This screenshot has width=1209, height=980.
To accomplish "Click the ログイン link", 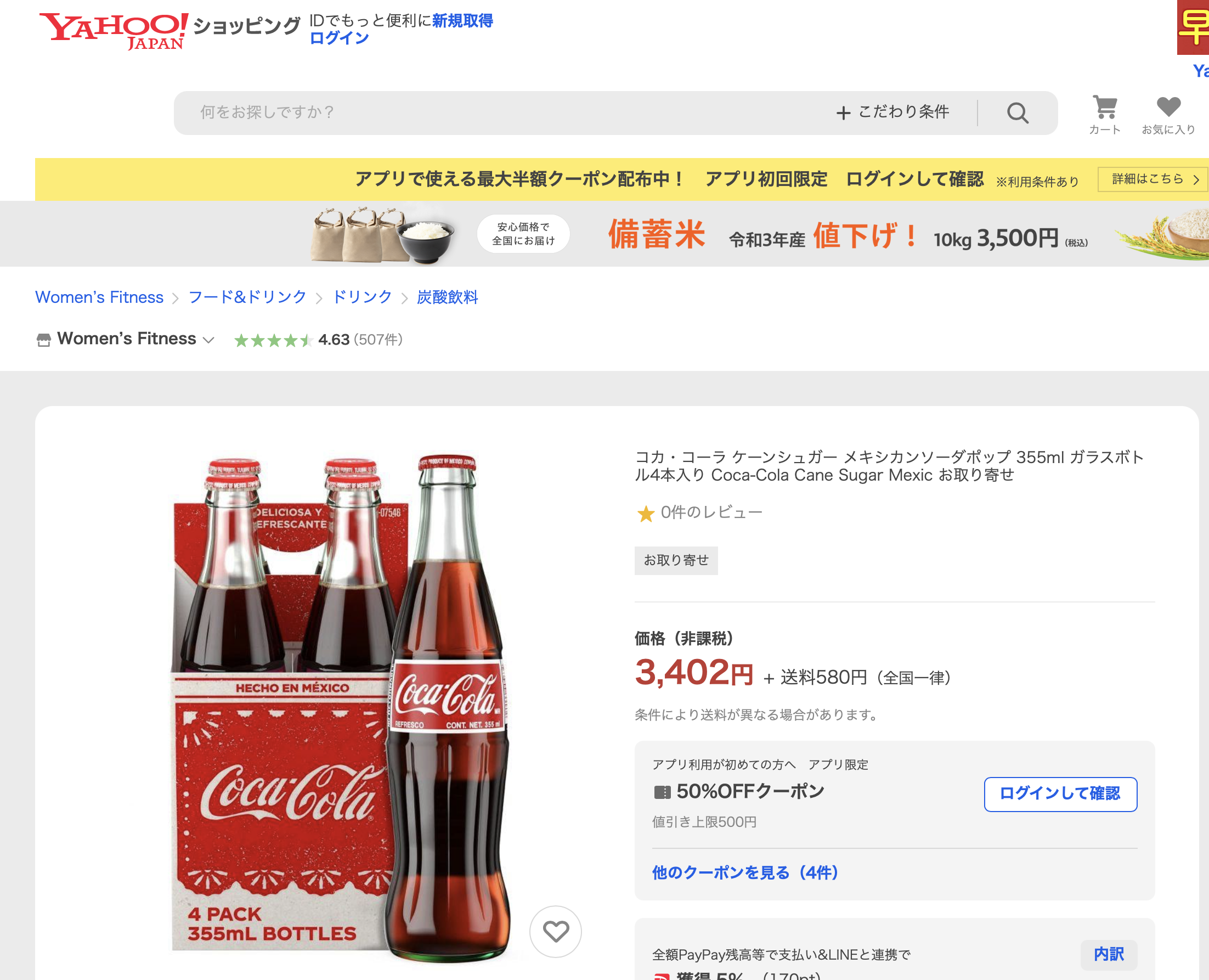I will tap(339, 38).
